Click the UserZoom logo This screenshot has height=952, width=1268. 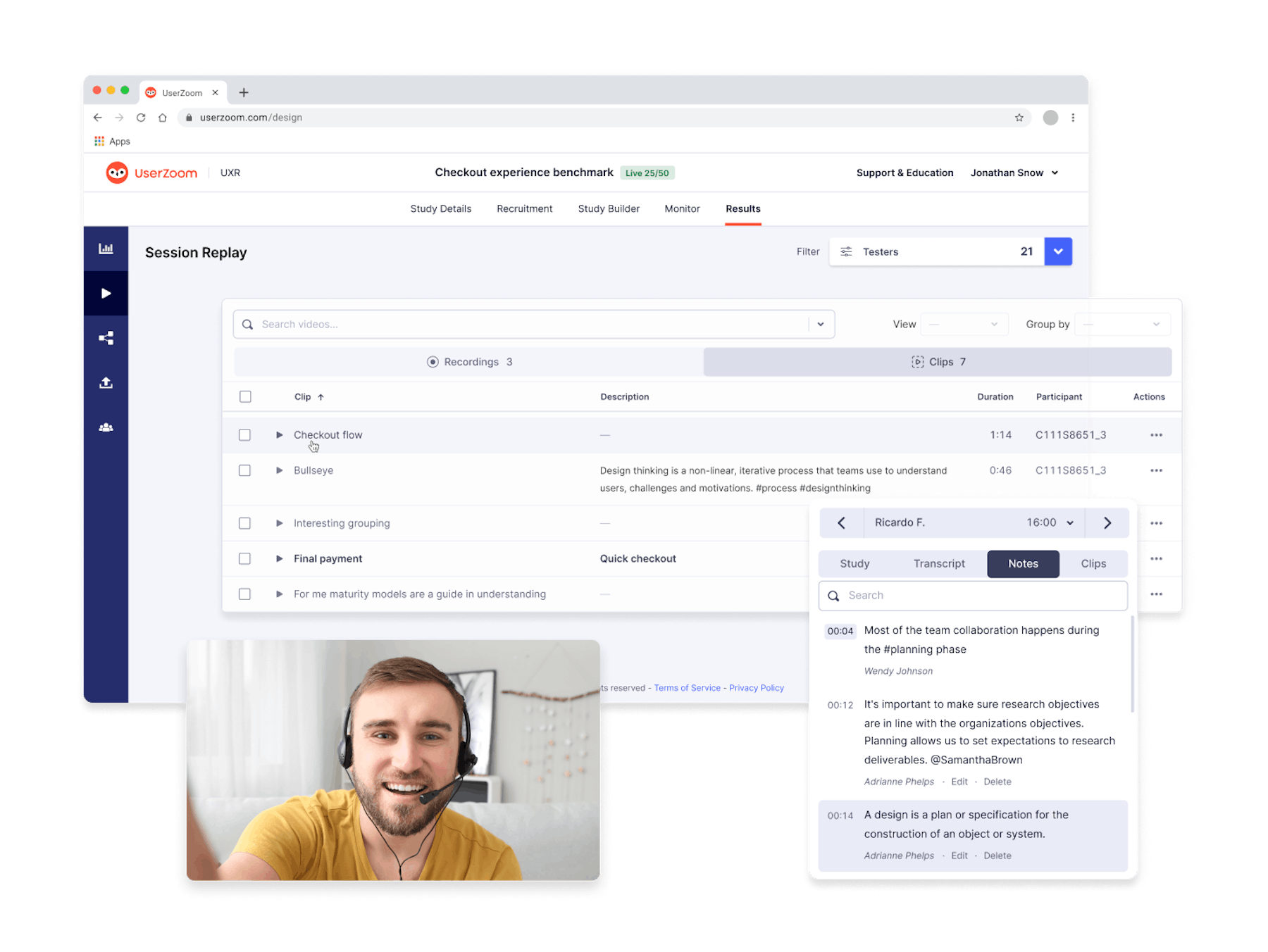151,173
